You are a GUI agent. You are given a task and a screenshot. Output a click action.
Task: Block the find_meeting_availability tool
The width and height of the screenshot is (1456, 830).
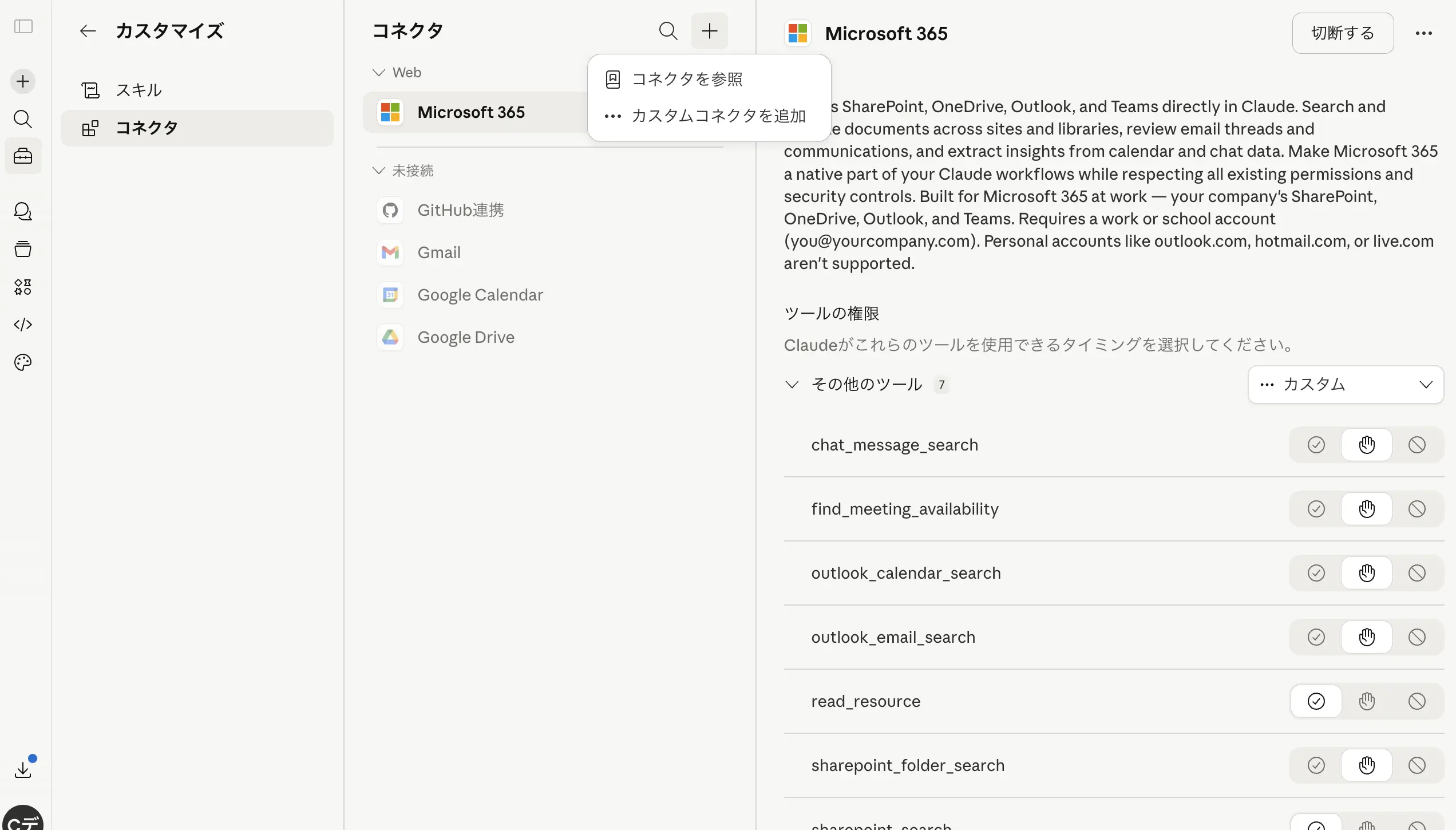1417,509
